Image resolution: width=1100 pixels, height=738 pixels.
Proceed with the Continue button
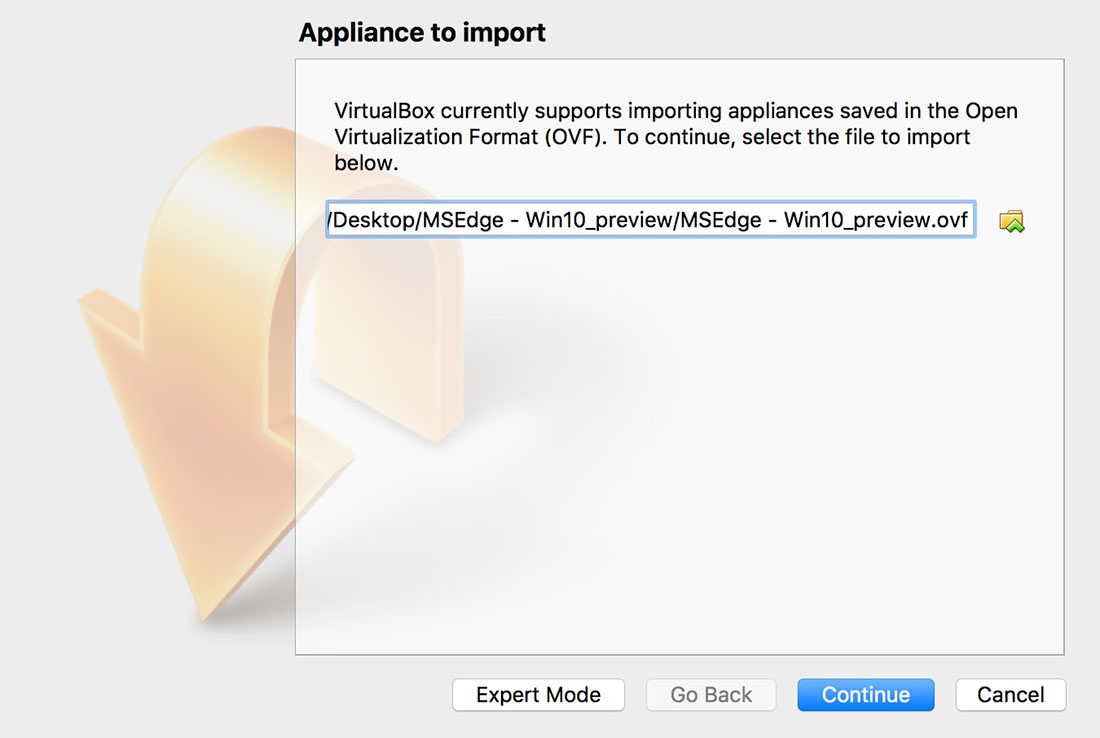tap(866, 695)
